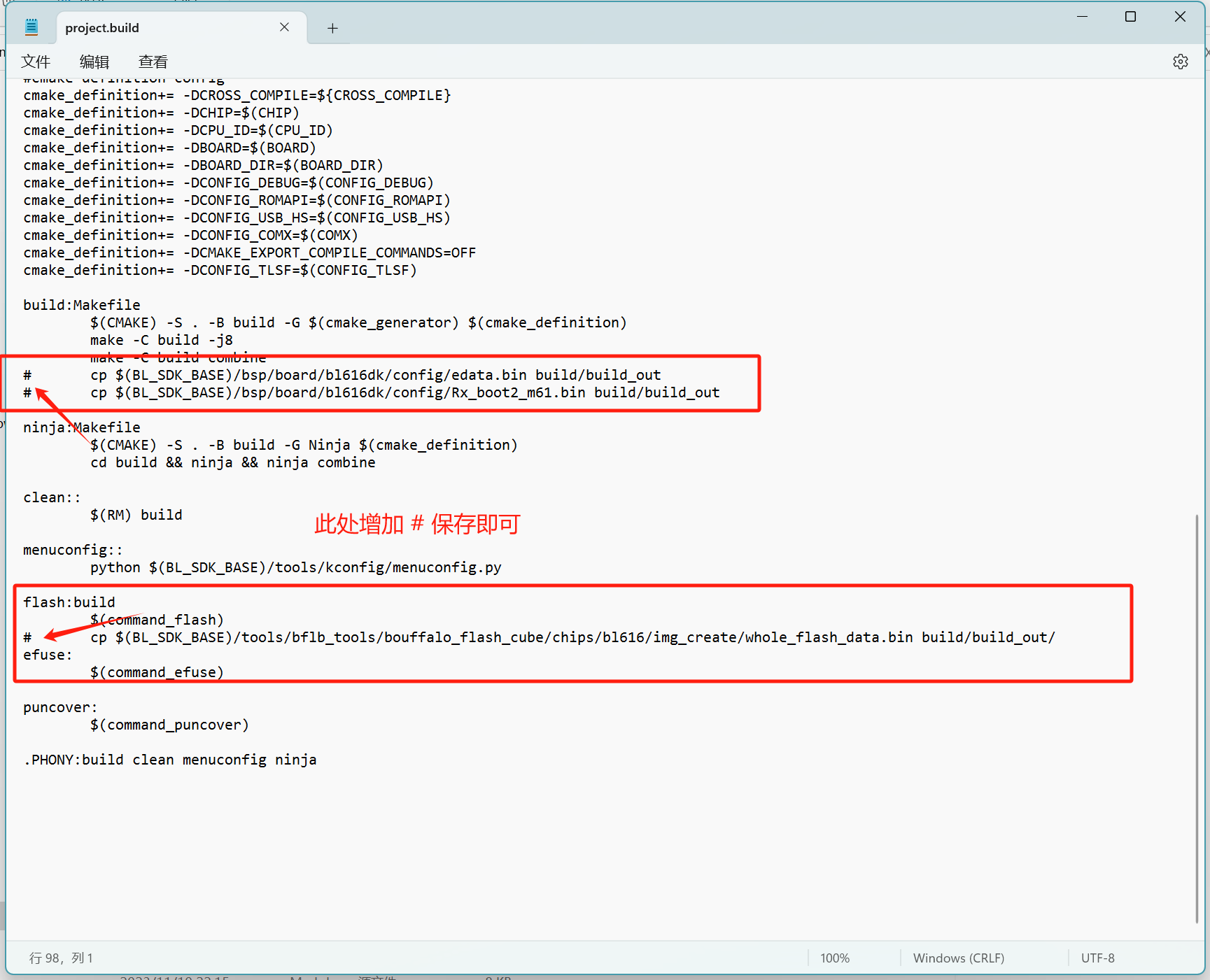Screen dimensions: 1210x980
Task: Click the -DCONFIG_TLSF definition line
Action: coord(220,270)
